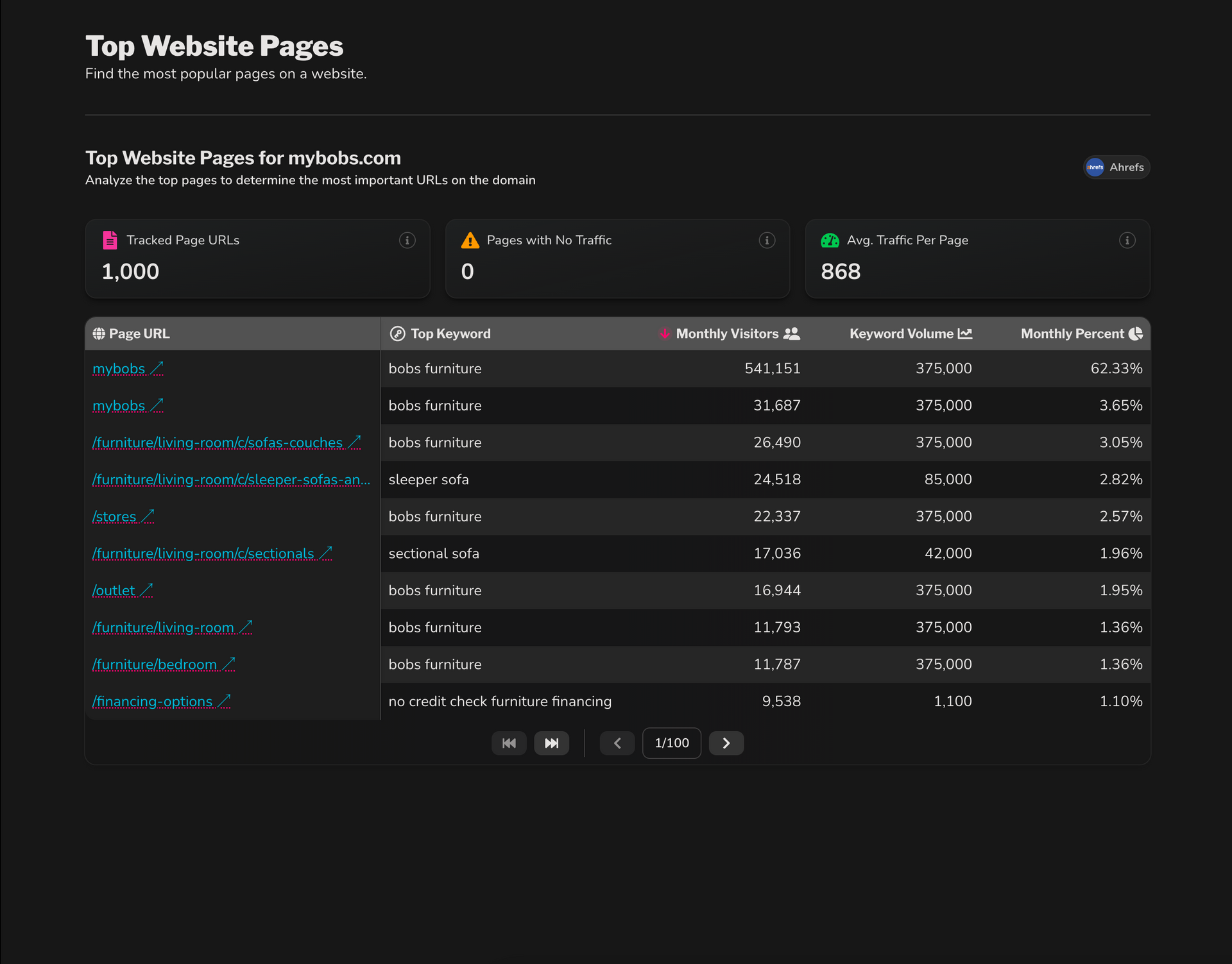Open the sleeper-sofas page link

click(231, 480)
